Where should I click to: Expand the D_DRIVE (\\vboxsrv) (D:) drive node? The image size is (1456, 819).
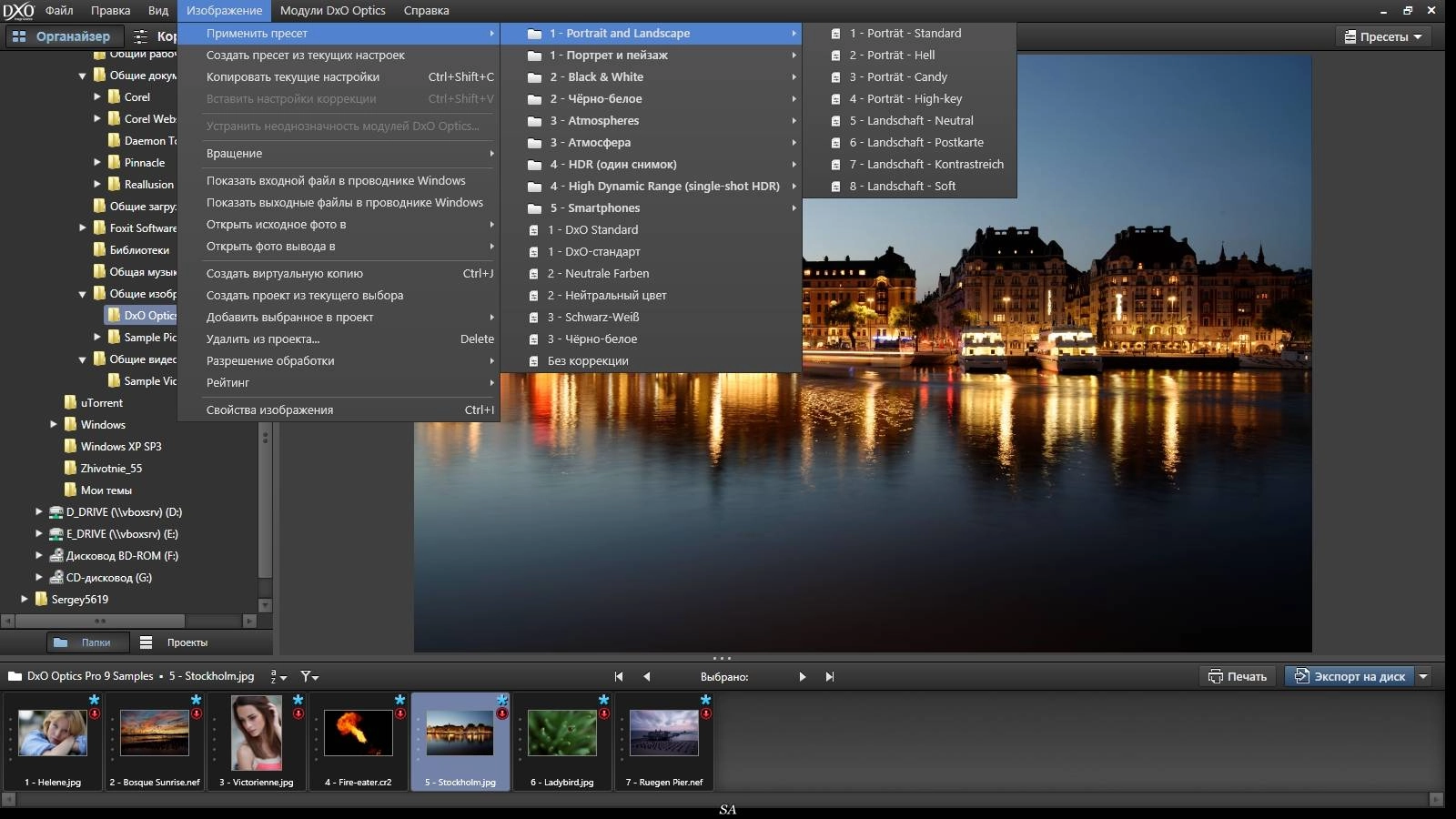point(39,511)
